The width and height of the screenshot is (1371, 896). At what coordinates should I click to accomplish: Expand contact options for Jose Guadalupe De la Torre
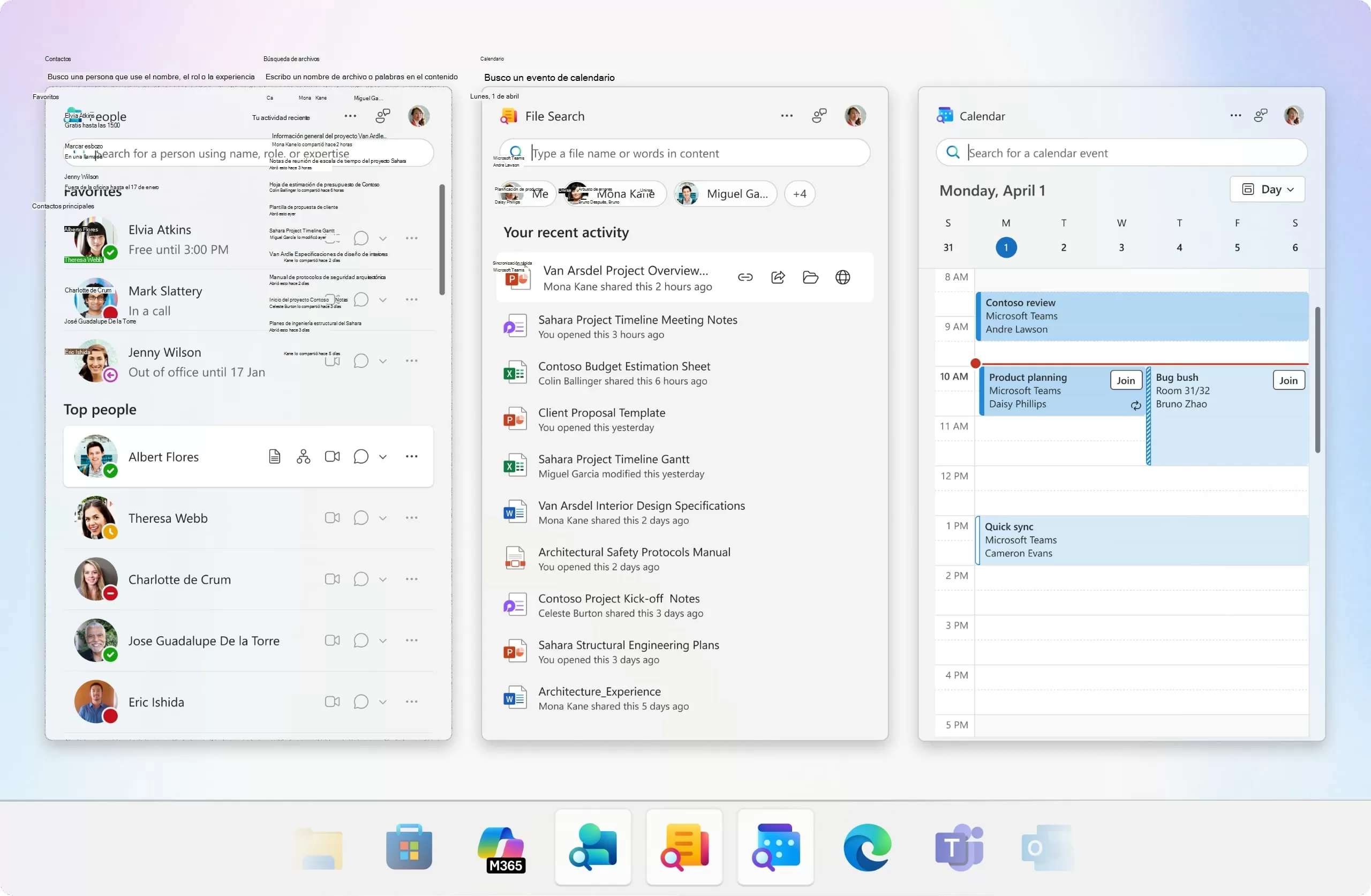click(x=382, y=641)
